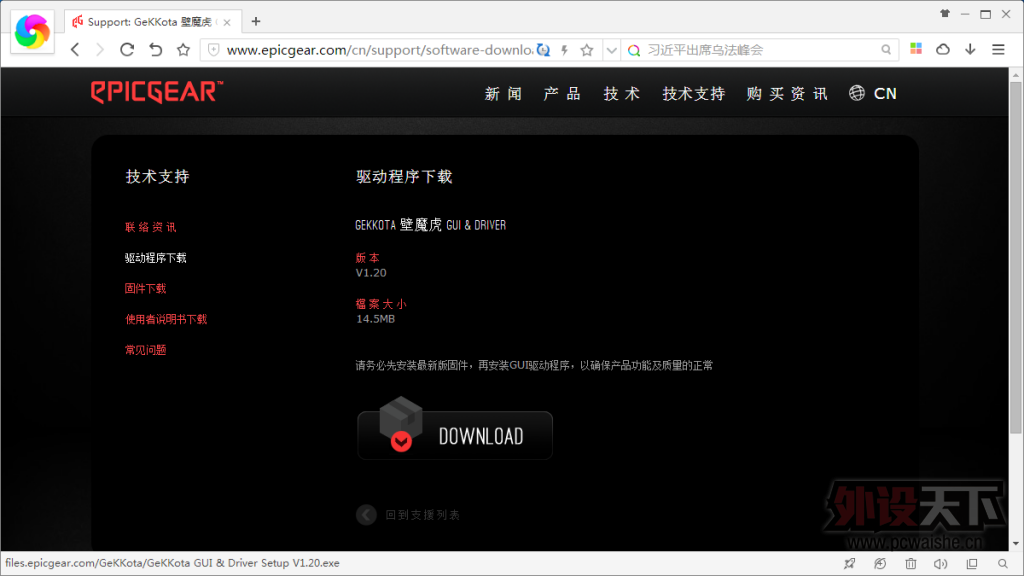Open the 使用者说明书下载 link

pos(166,319)
